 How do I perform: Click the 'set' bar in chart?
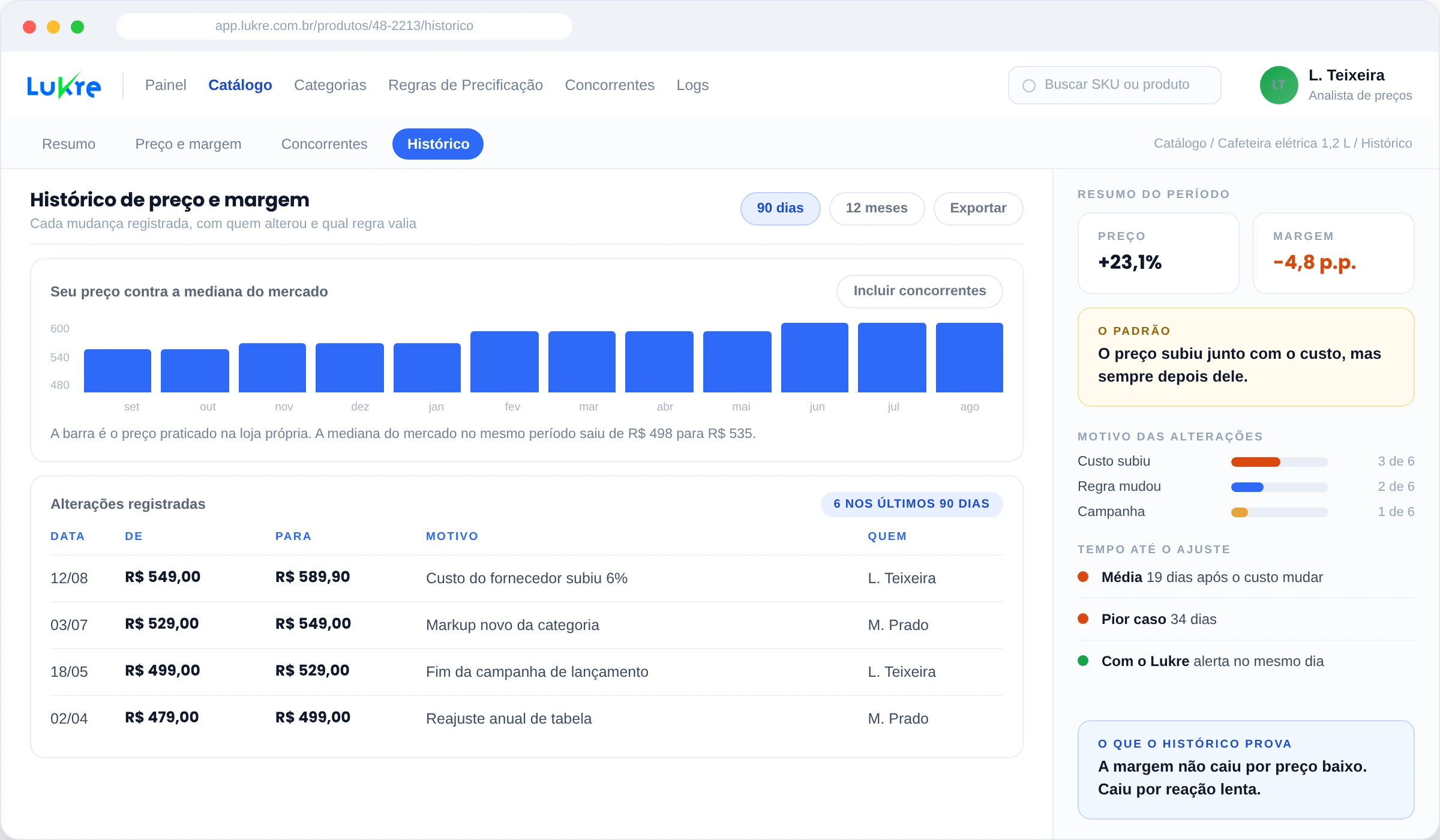pos(118,371)
